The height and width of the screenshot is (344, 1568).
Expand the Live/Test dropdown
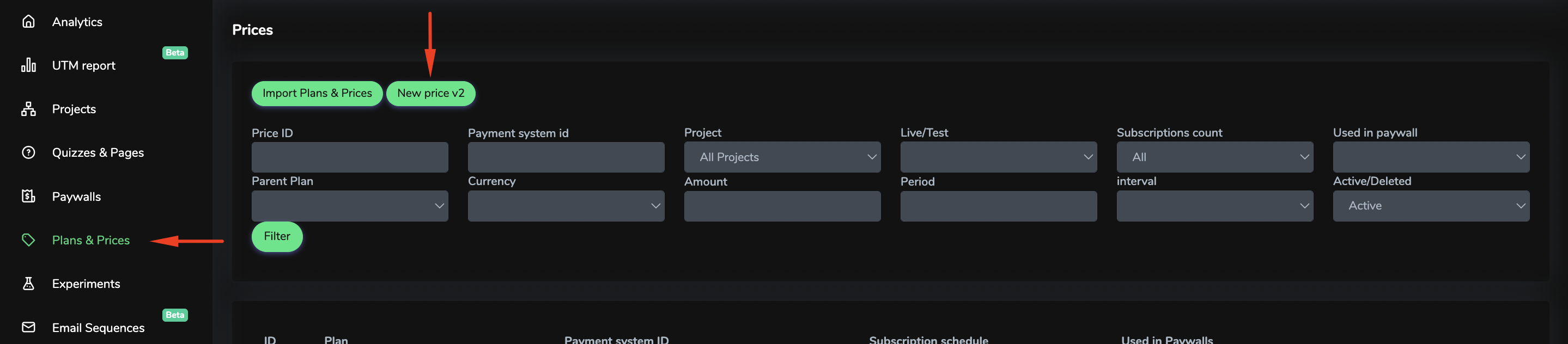click(x=998, y=157)
